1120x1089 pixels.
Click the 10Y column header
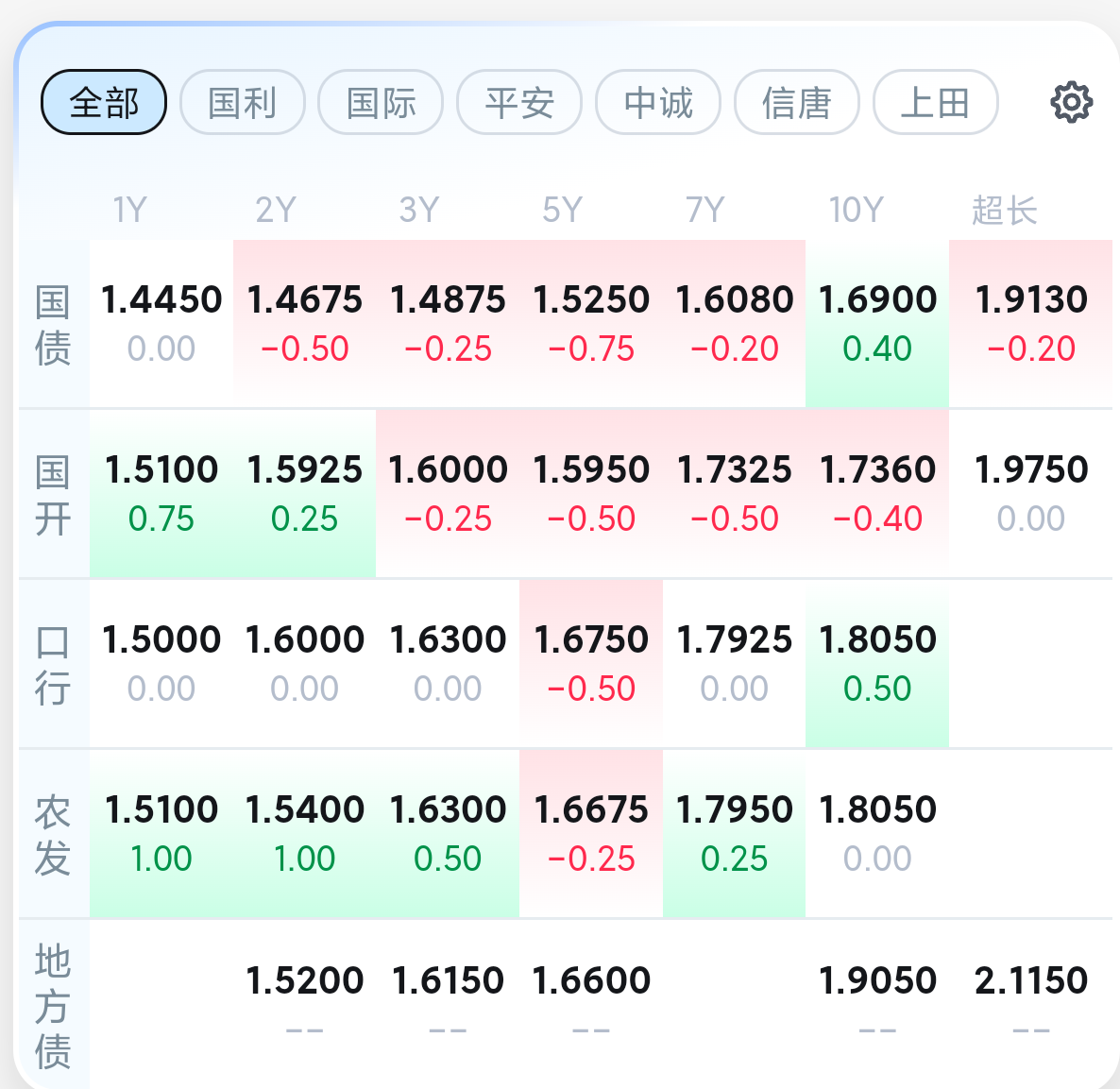pyautogui.click(x=856, y=210)
